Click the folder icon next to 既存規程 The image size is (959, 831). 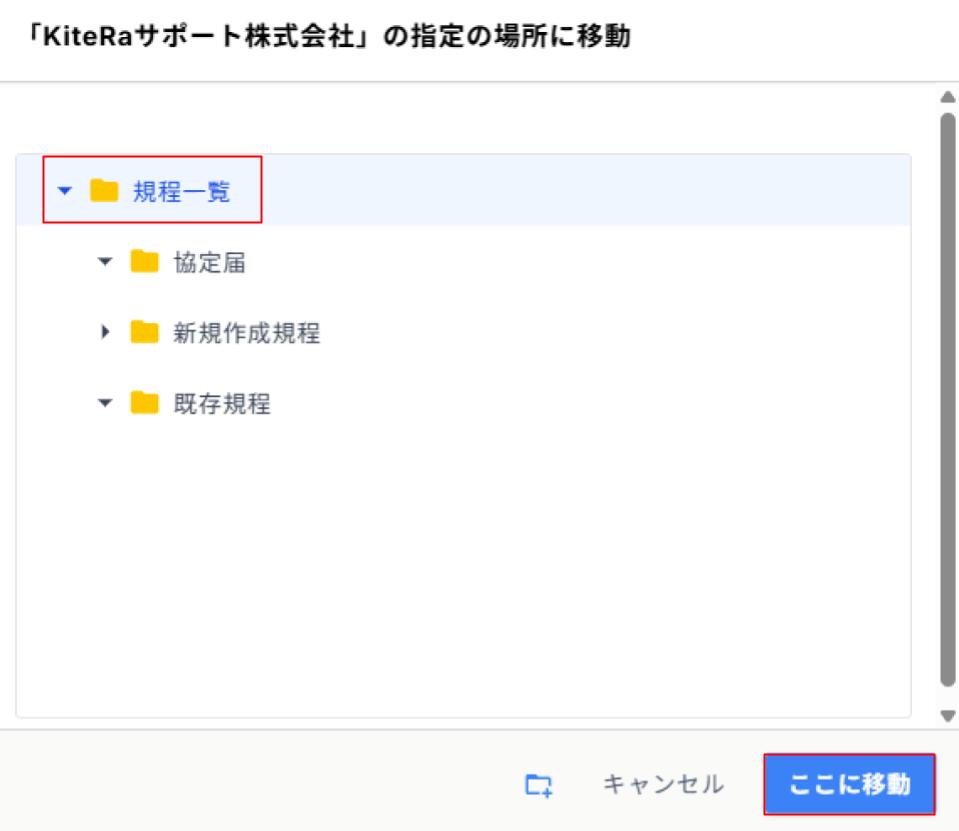coord(144,402)
